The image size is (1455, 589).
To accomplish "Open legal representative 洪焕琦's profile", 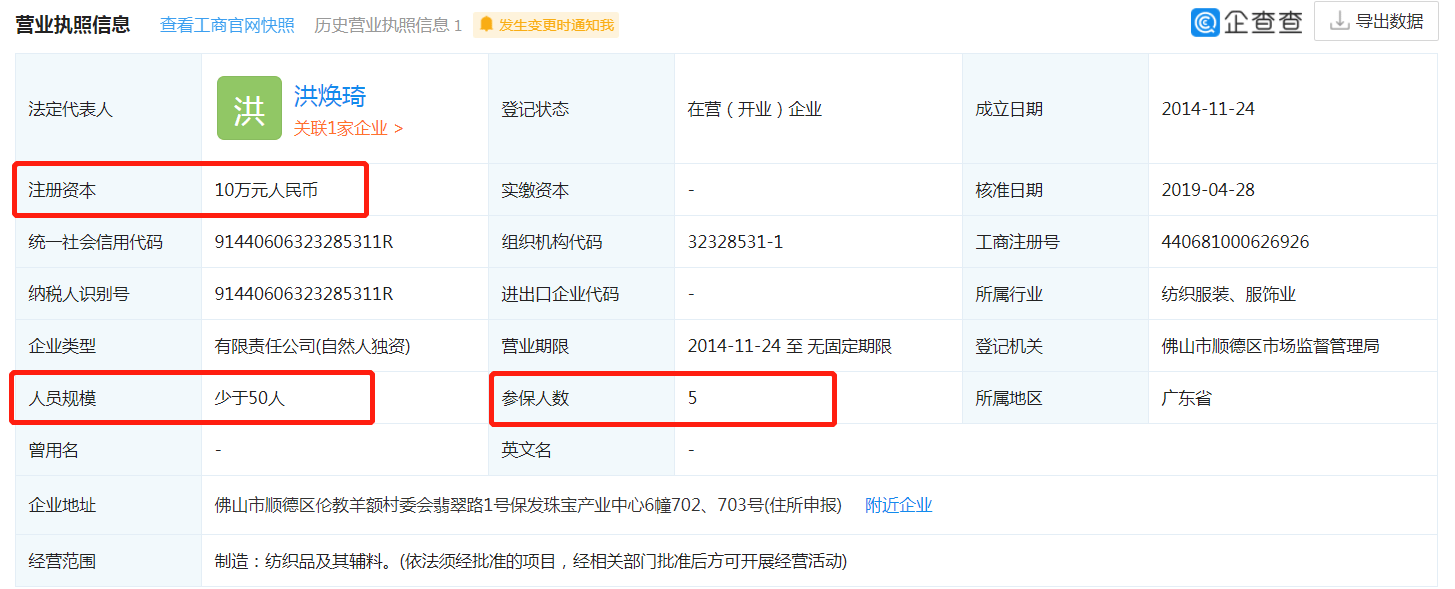I will tap(330, 96).
